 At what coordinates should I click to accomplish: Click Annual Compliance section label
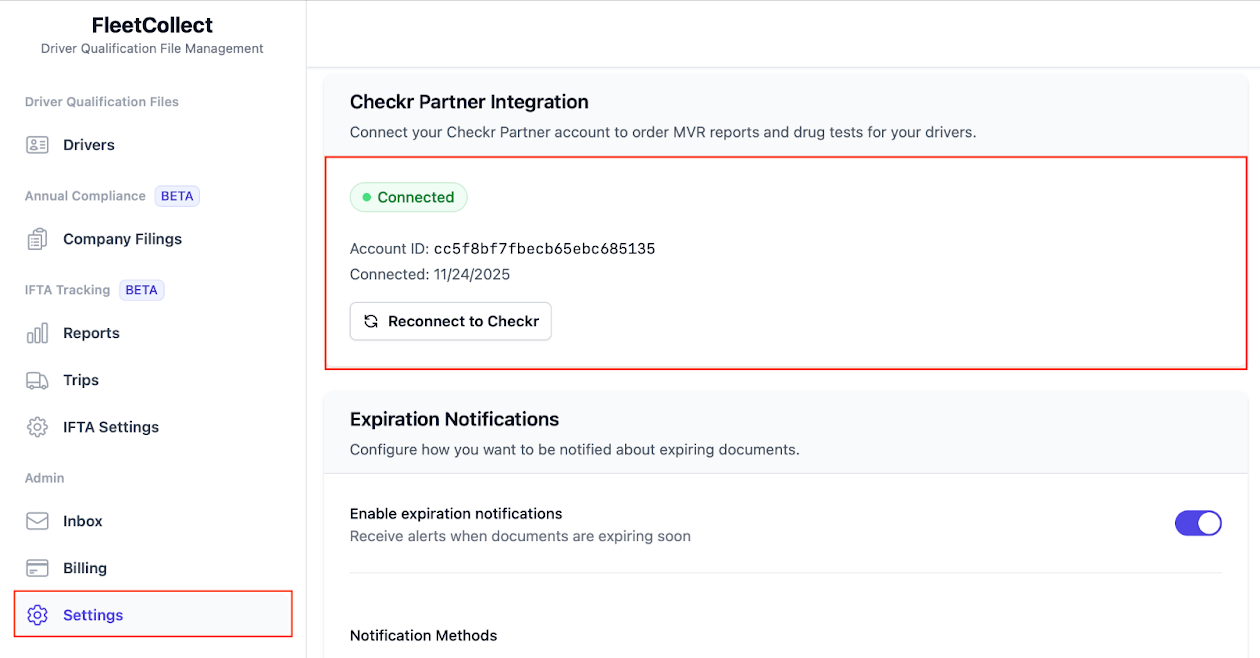85,196
